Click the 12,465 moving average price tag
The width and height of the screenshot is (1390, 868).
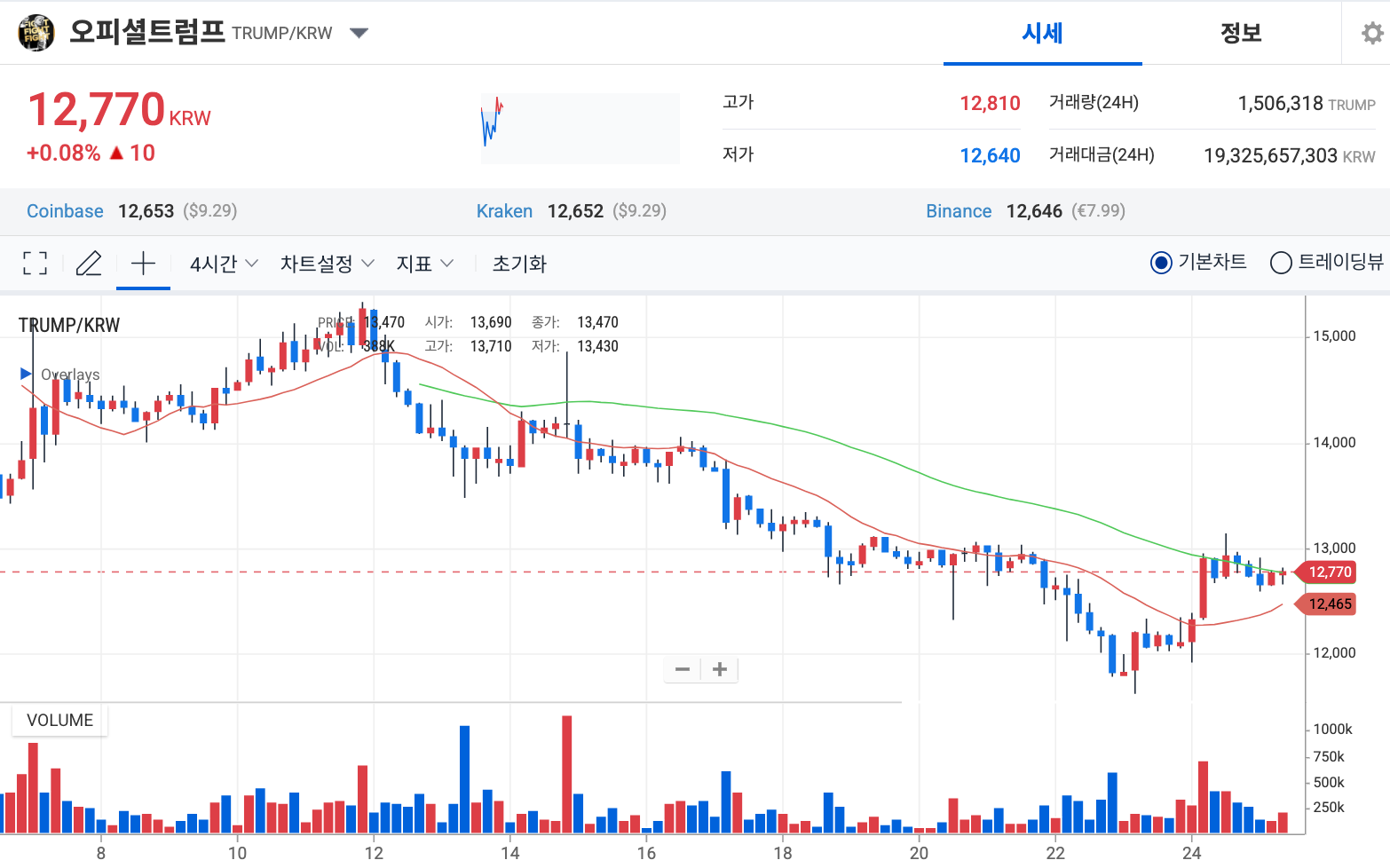1326,604
